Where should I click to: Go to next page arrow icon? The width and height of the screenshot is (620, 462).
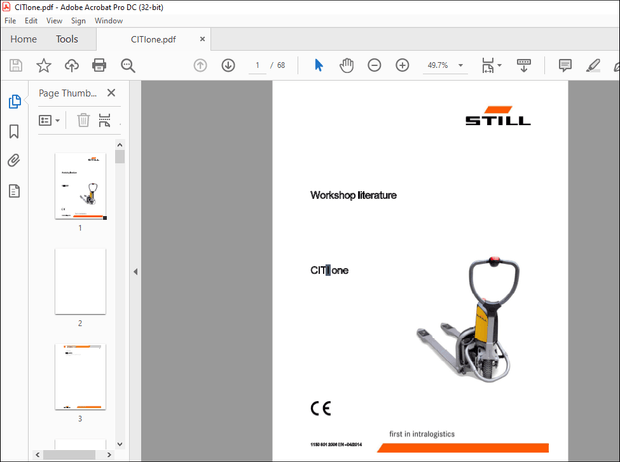click(x=228, y=65)
